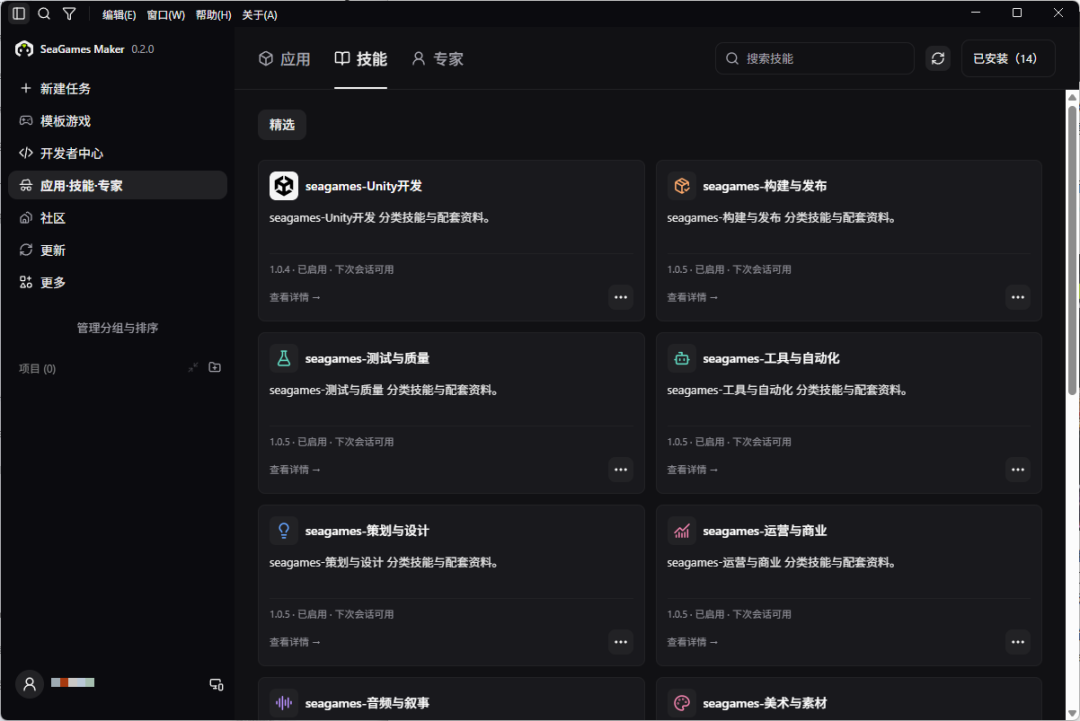Click the seagames-音频与叙事 card title
This screenshot has width=1080, height=721.
pos(367,703)
